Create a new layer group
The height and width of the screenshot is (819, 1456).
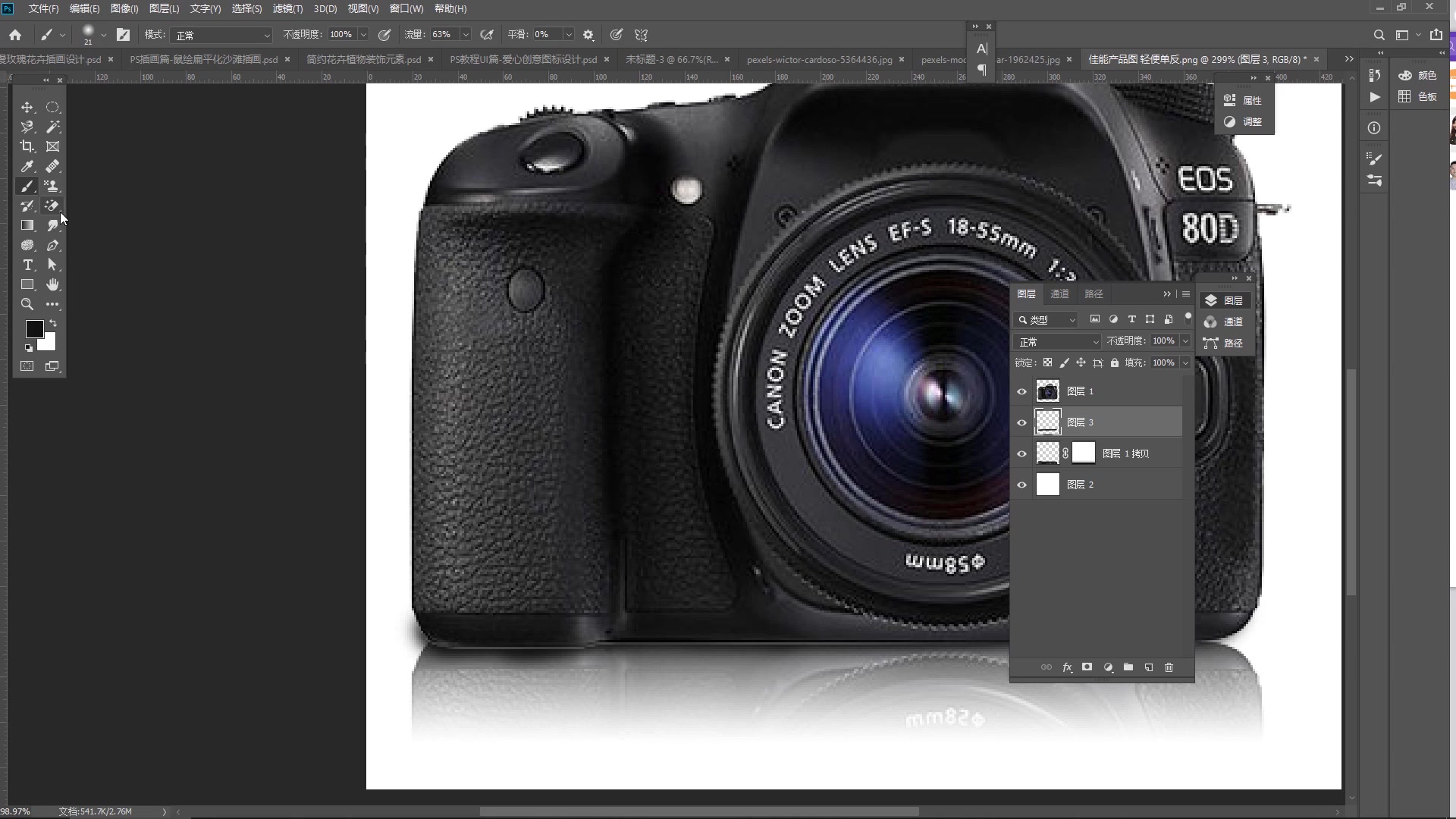coord(1128,667)
